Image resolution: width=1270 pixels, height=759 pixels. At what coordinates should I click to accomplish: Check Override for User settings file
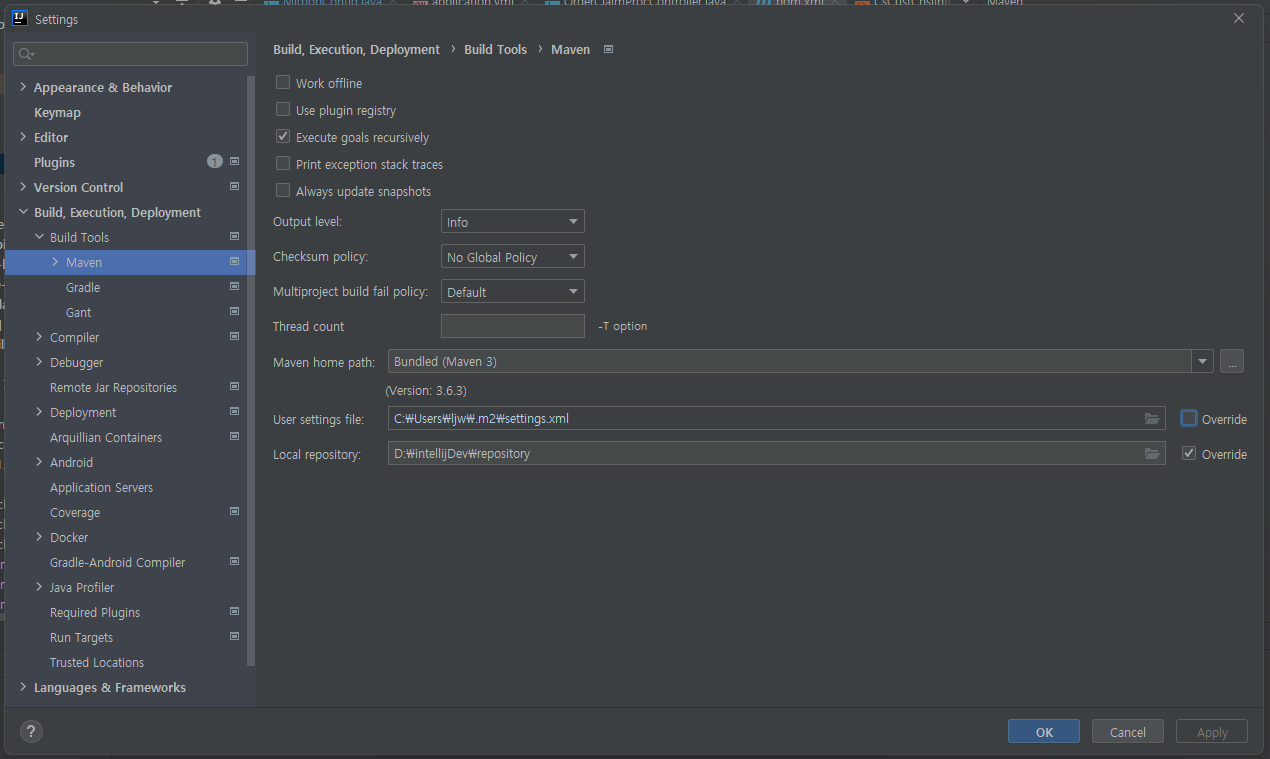point(1189,419)
